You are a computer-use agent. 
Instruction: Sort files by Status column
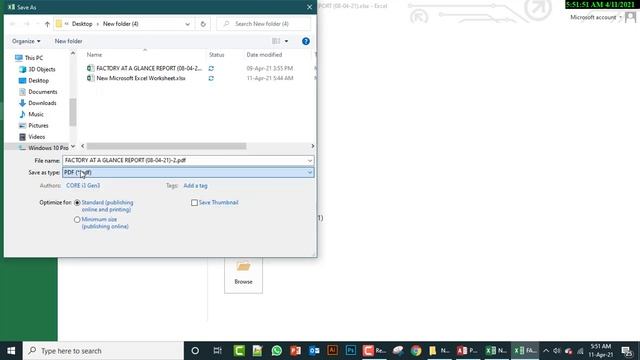[217, 55]
